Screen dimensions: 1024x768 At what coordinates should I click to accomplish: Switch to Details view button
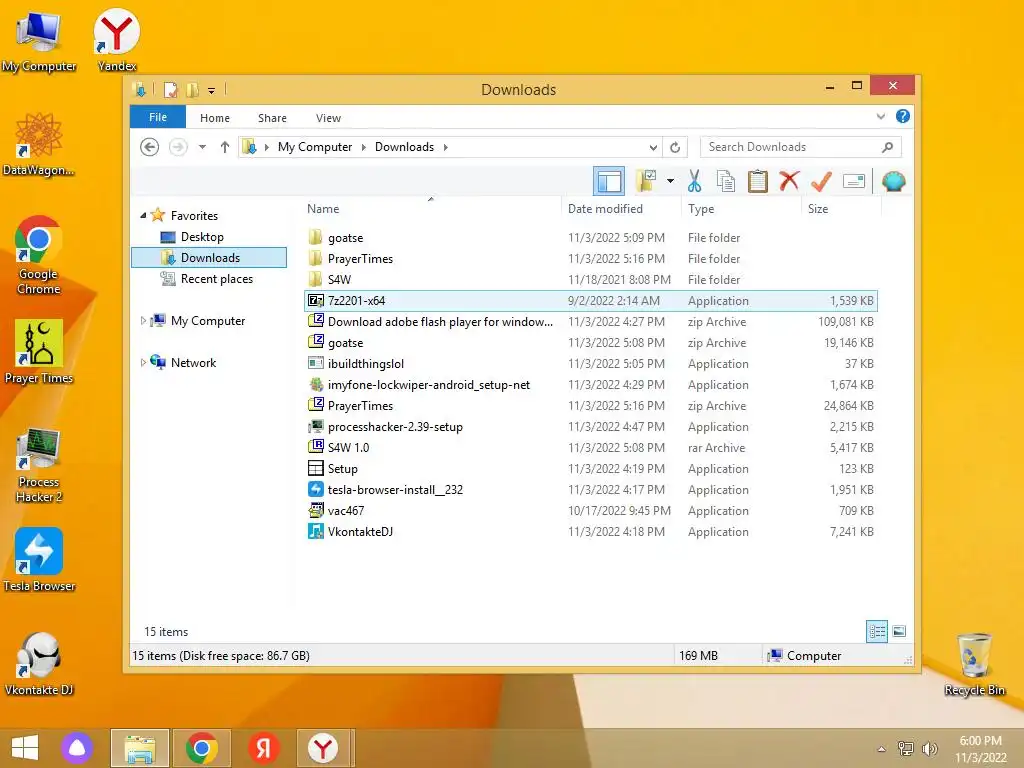[x=876, y=632]
